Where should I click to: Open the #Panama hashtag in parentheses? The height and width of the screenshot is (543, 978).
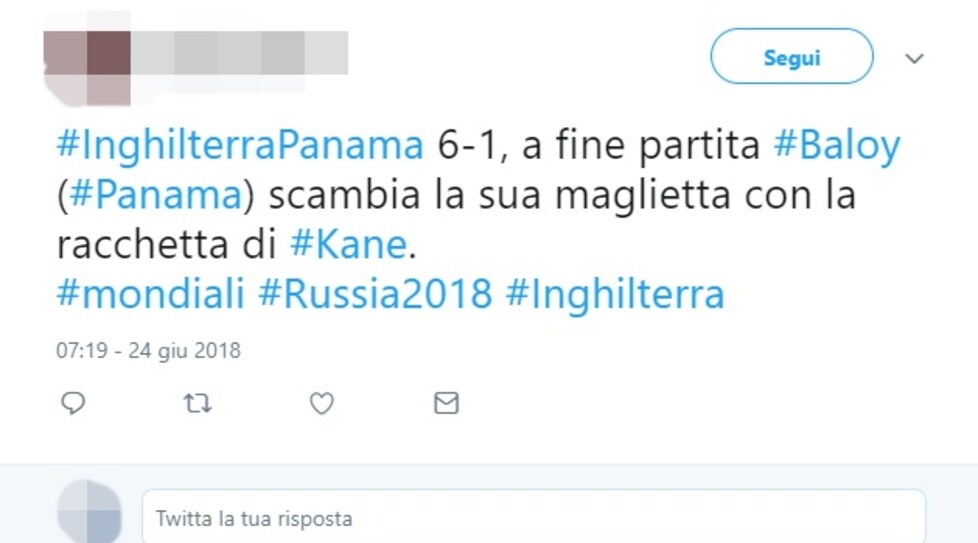pyautogui.click(x=155, y=195)
